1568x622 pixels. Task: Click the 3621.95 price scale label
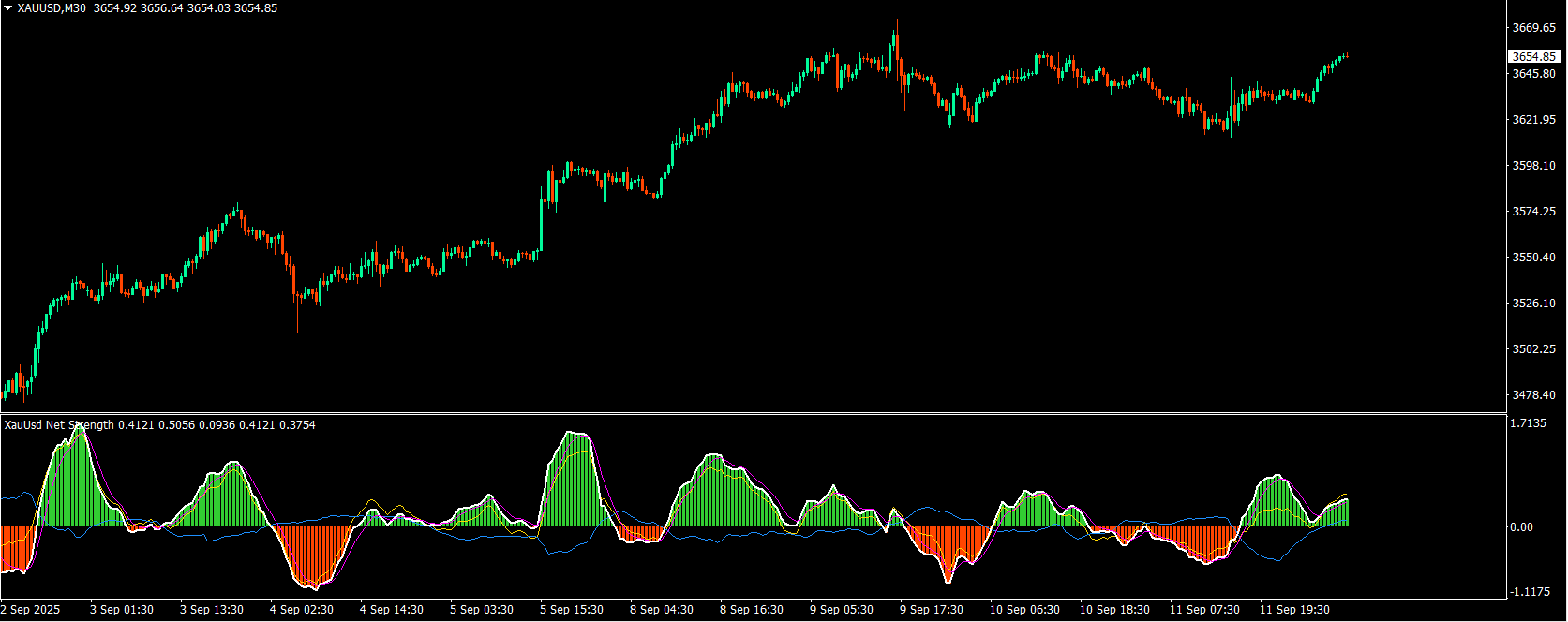pos(1534,120)
